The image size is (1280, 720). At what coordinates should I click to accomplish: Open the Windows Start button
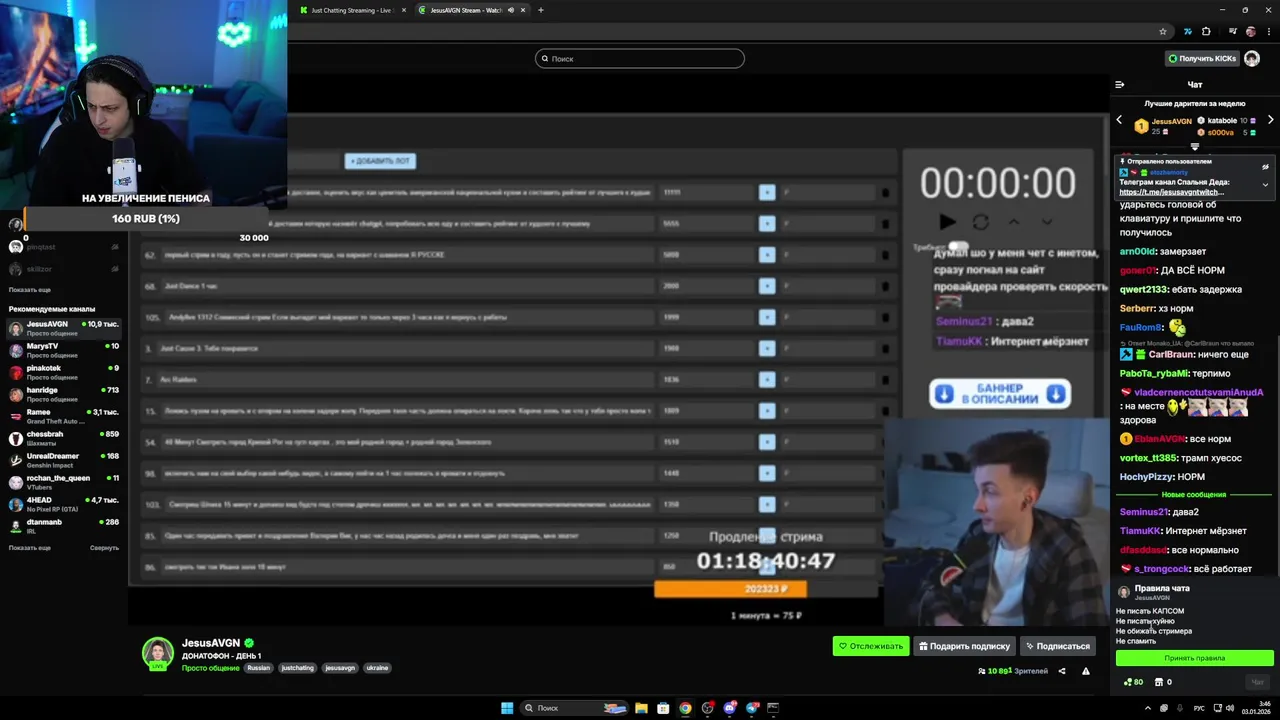[x=507, y=708]
